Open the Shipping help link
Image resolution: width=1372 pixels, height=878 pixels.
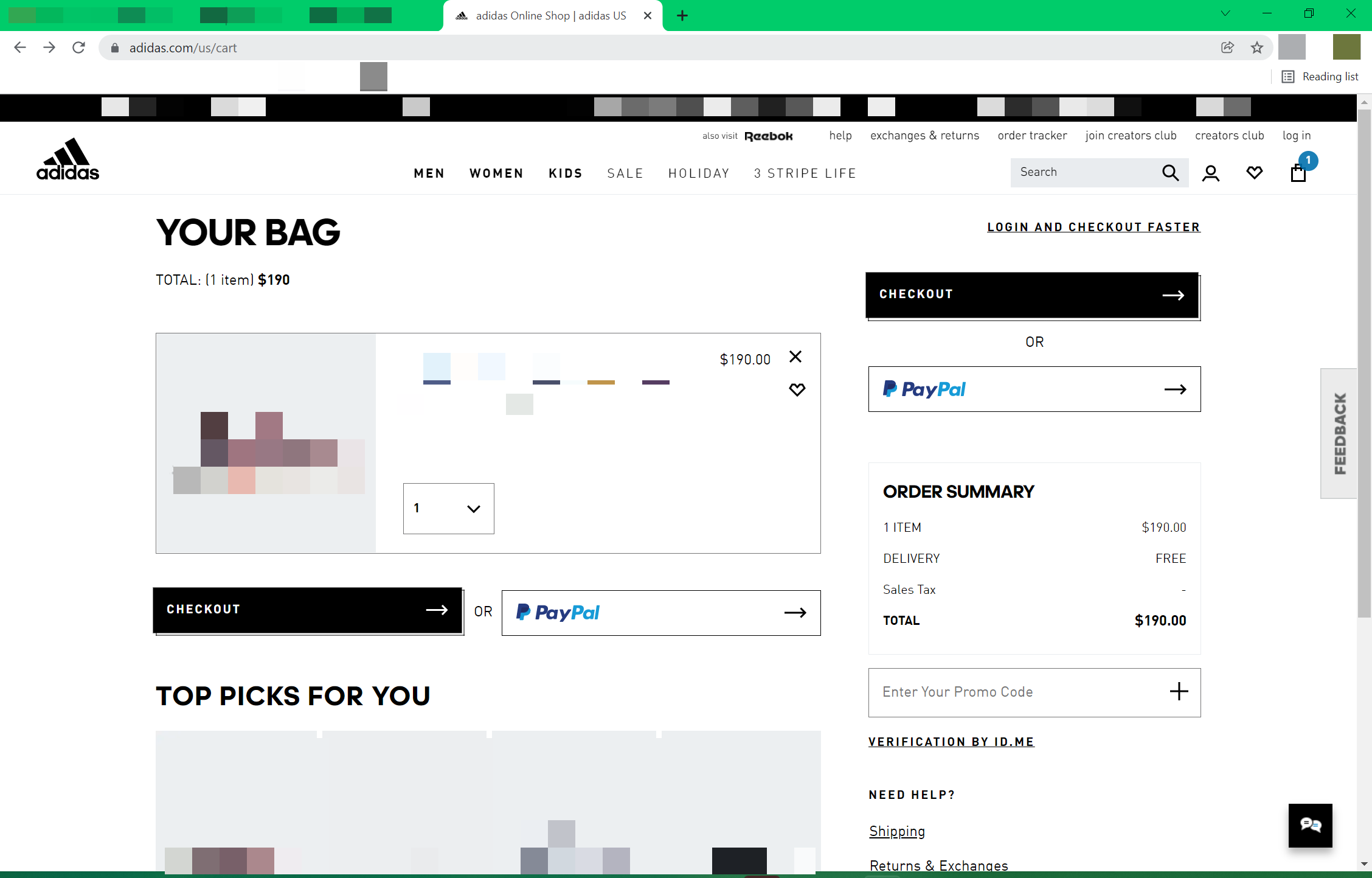[897, 831]
